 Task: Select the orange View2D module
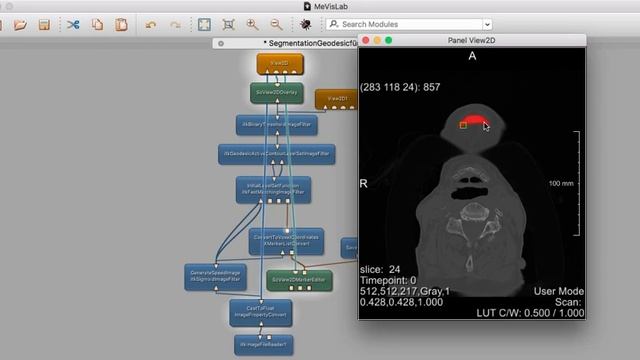tap(280, 64)
